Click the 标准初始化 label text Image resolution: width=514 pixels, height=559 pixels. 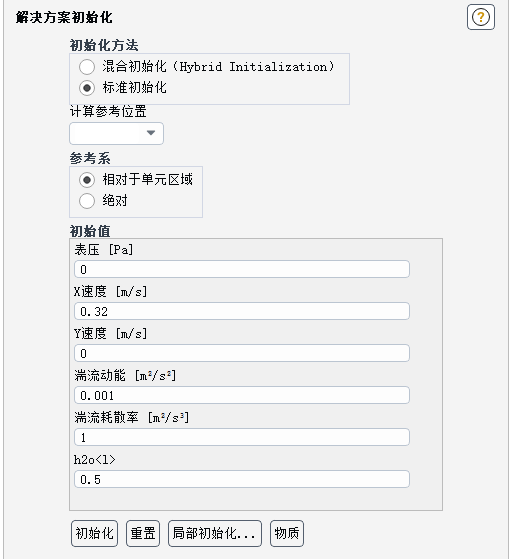[134, 88]
